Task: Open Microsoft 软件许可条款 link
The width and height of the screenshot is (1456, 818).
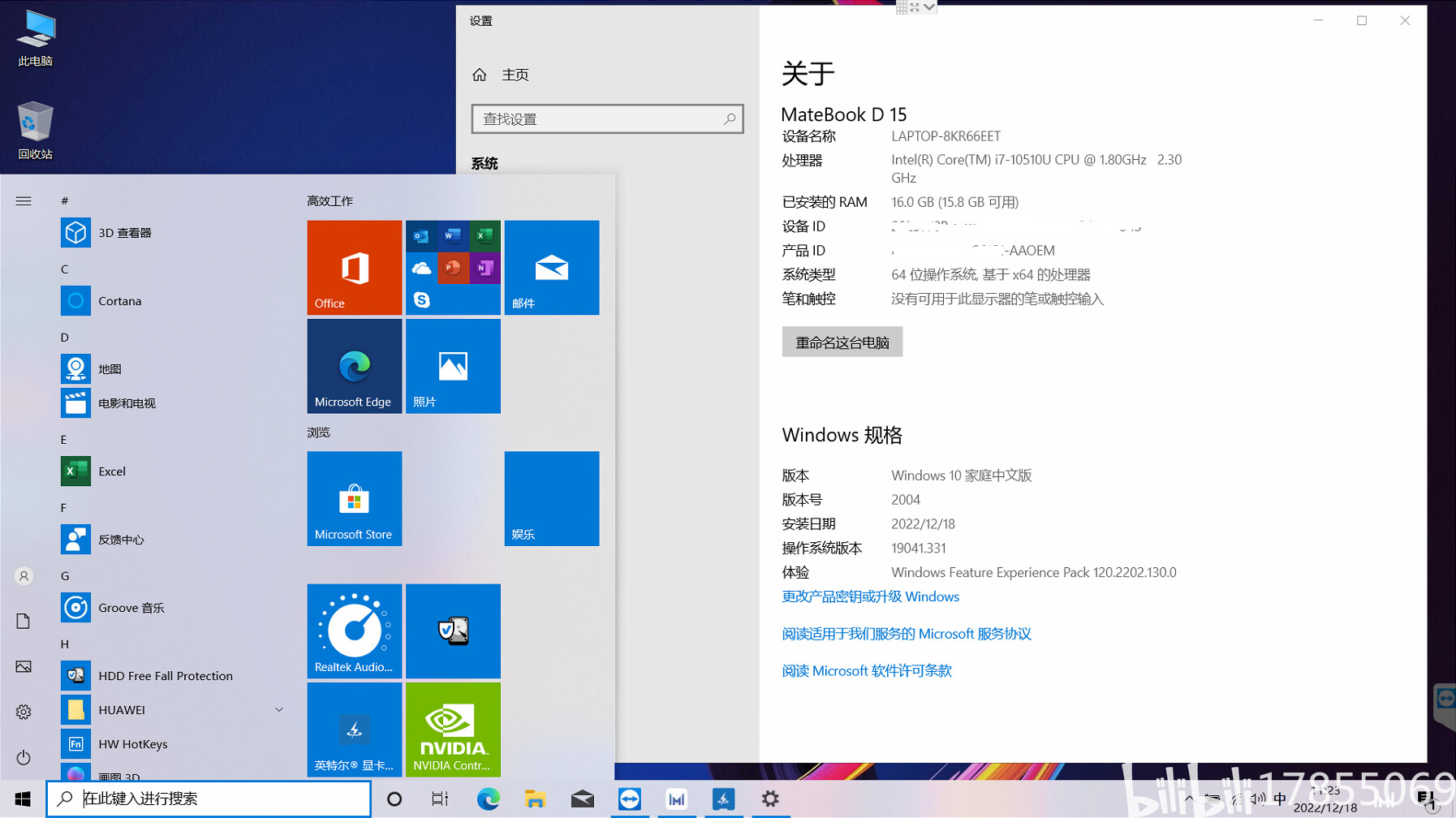Action: coord(866,671)
